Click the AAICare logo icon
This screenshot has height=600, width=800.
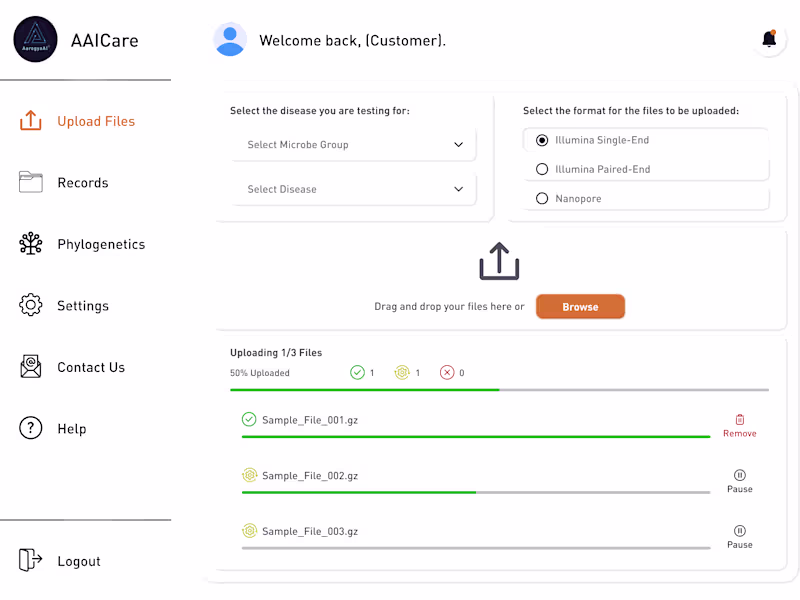click(x=36, y=40)
